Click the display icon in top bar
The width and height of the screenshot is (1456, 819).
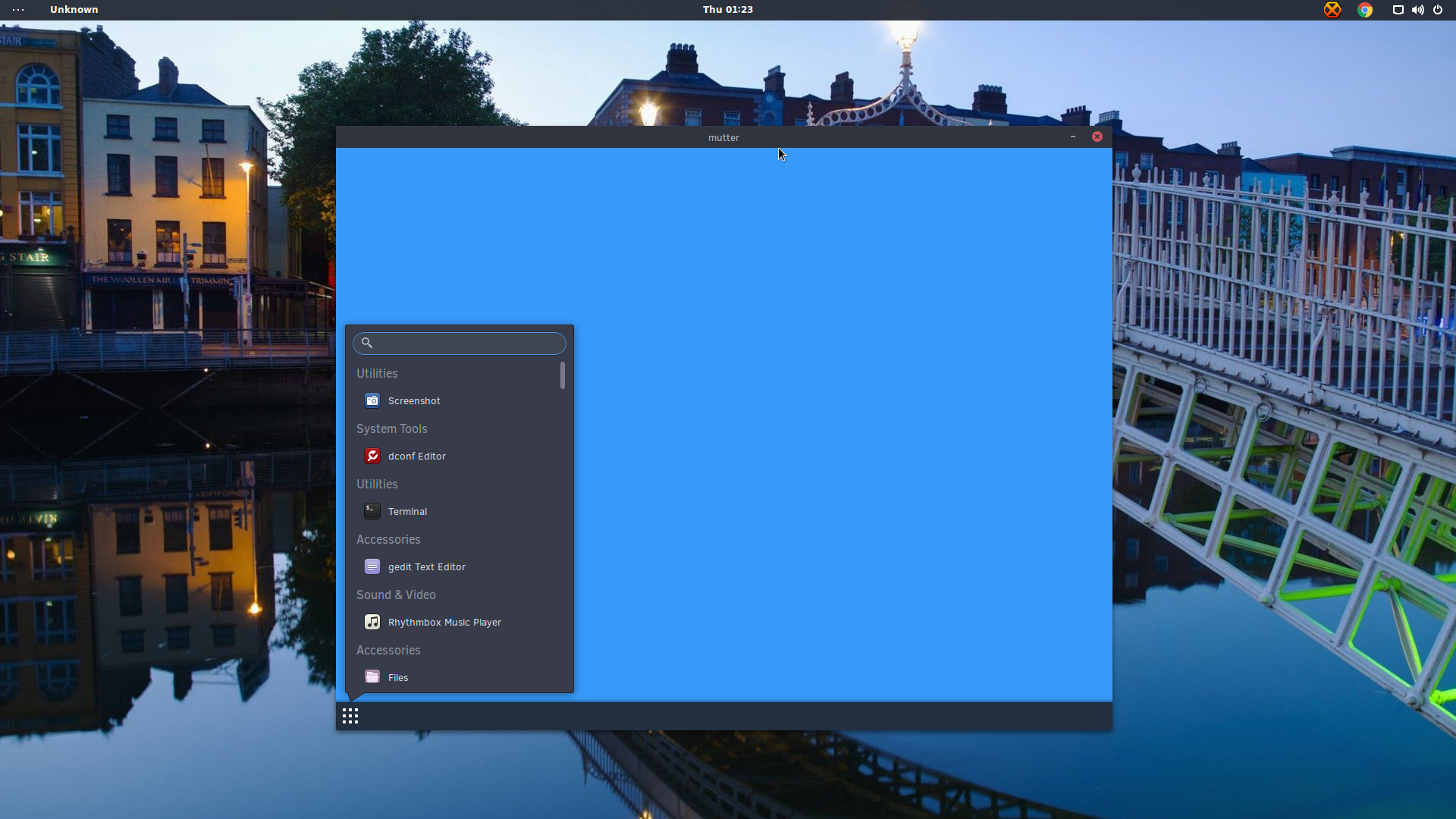click(x=1398, y=10)
